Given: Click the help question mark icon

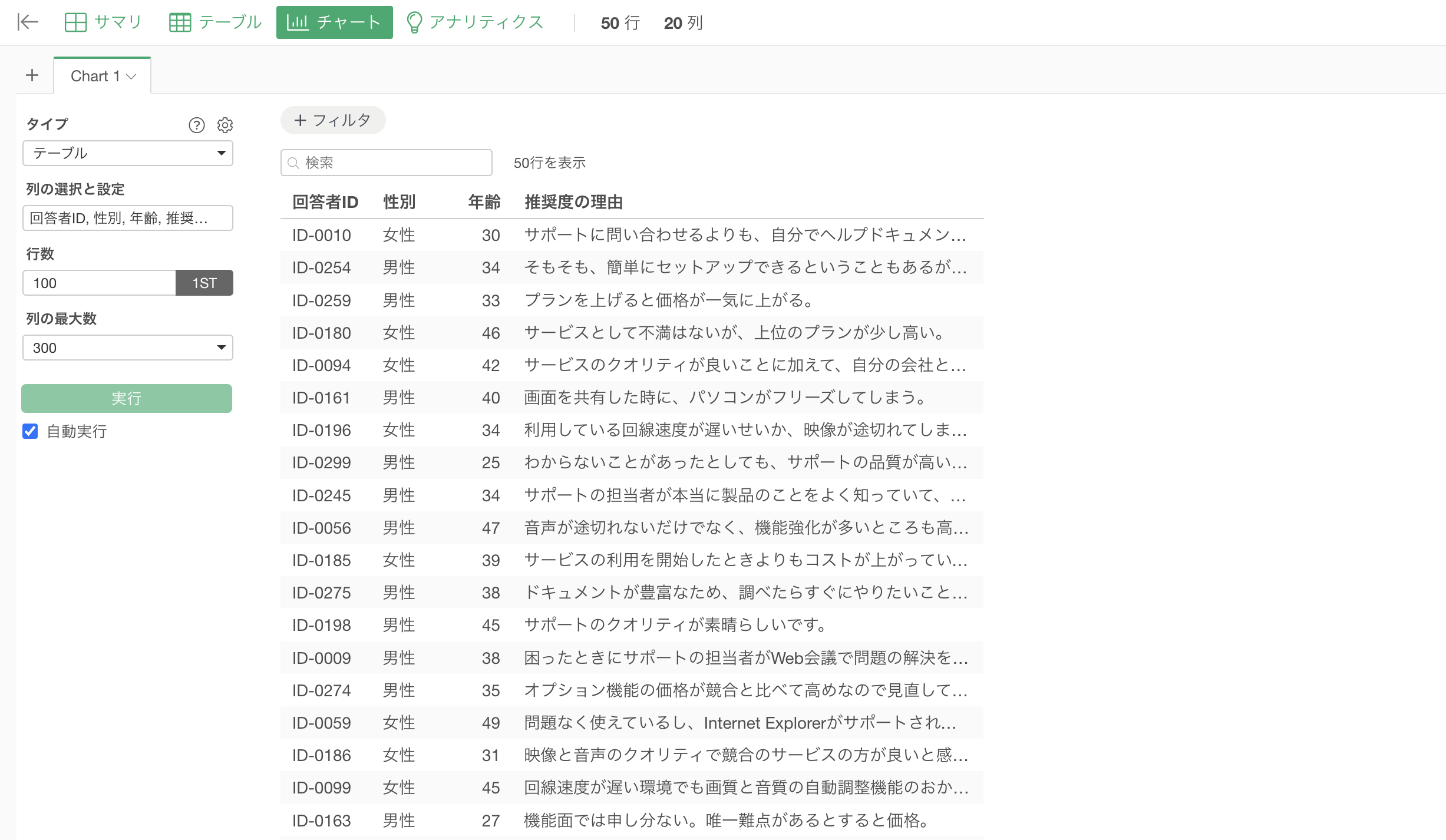Looking at the screenshot, I should (196, 125).
